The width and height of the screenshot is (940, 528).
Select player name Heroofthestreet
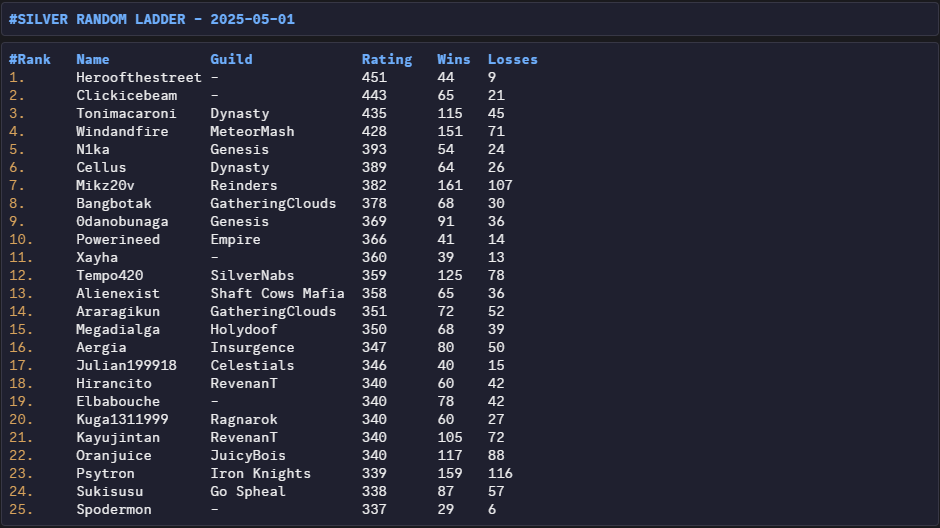tap(138, 77)
